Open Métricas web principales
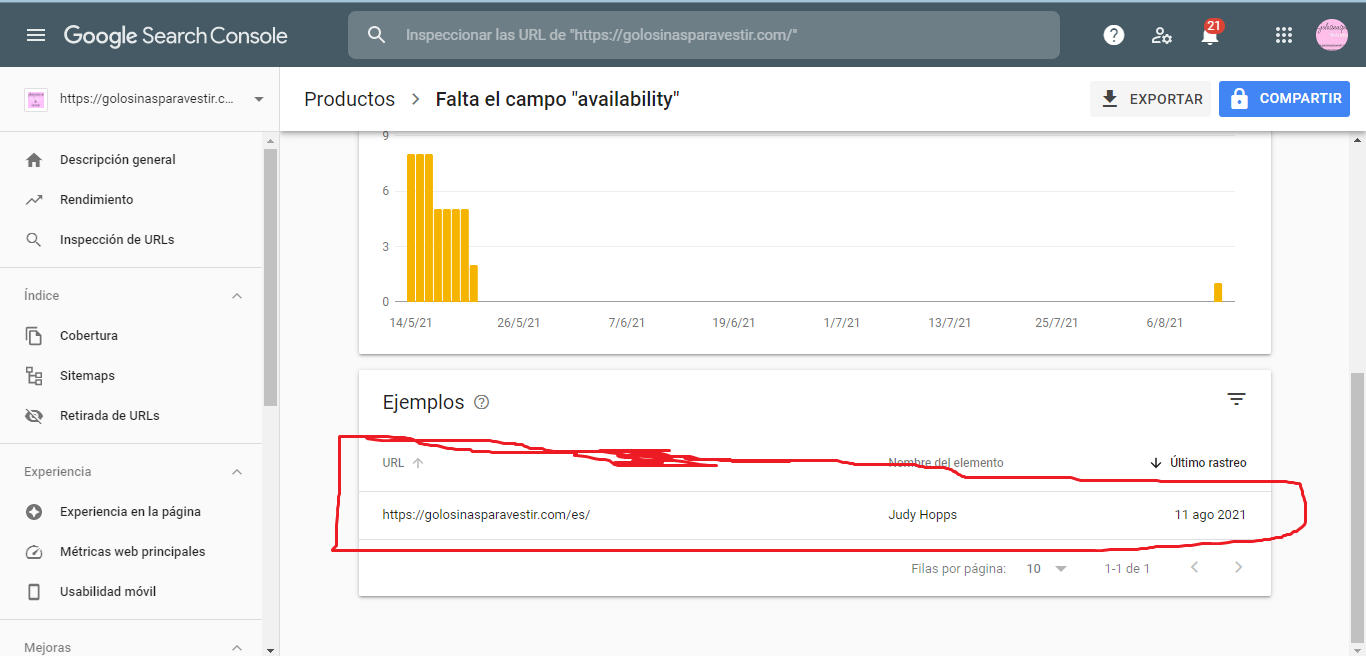1366x656 pixels. 131,552
